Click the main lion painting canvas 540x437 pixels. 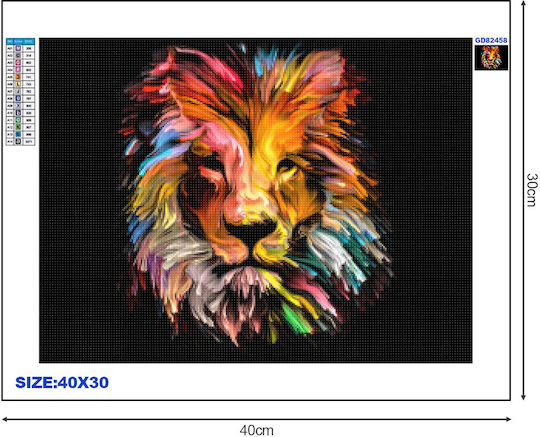coord(256,200)
